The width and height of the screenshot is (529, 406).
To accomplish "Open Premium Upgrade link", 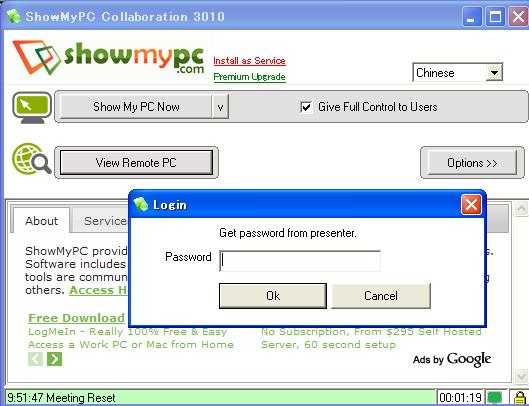I will [249, 77].
